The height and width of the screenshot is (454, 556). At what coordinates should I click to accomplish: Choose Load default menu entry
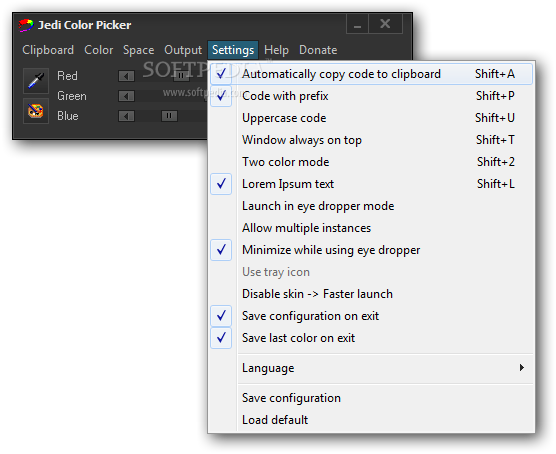pos(372,420)
